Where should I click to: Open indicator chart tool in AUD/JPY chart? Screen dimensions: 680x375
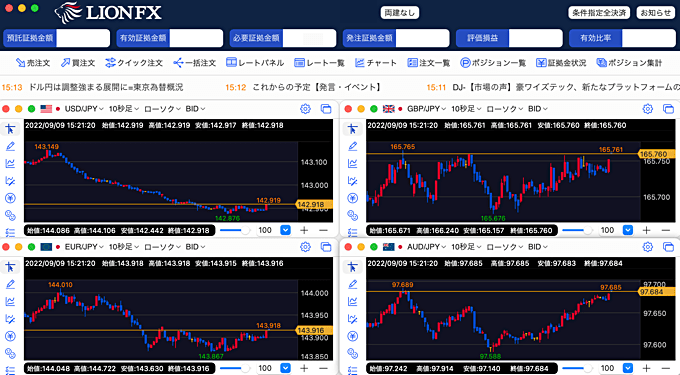click(x=353, y=301)
